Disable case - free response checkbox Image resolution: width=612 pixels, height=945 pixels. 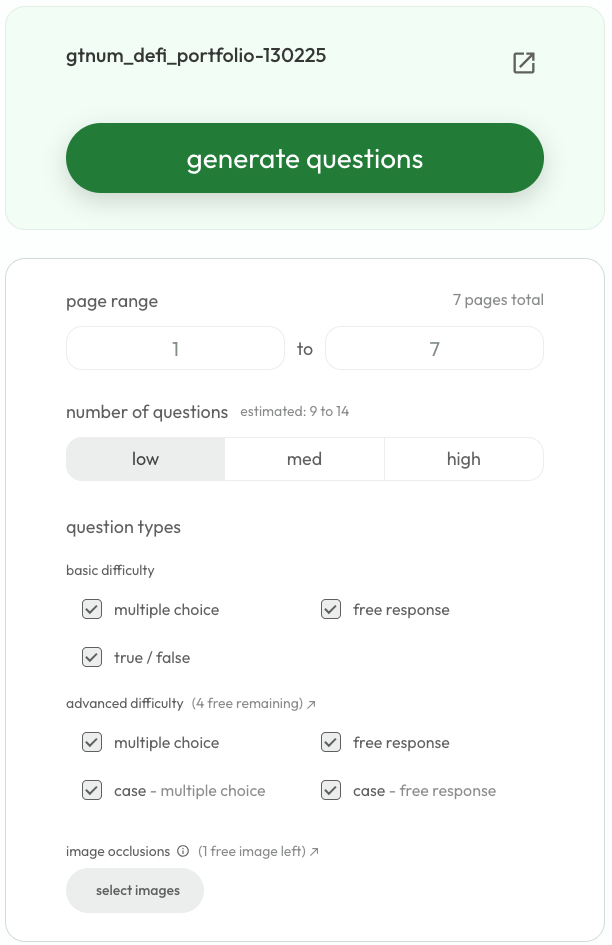click(x=331, y=790)
